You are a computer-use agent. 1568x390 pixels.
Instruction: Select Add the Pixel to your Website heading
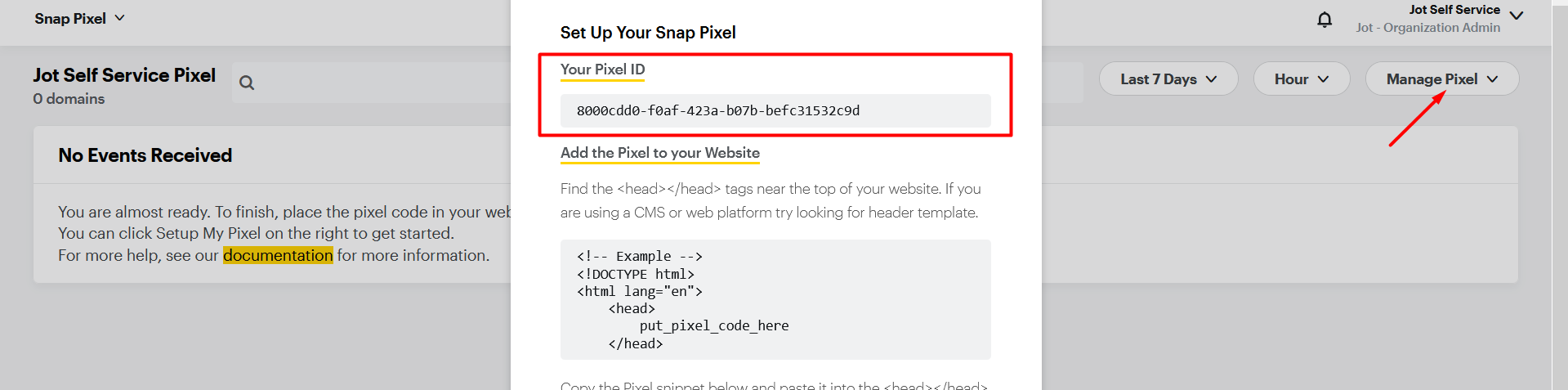(660, 153)
